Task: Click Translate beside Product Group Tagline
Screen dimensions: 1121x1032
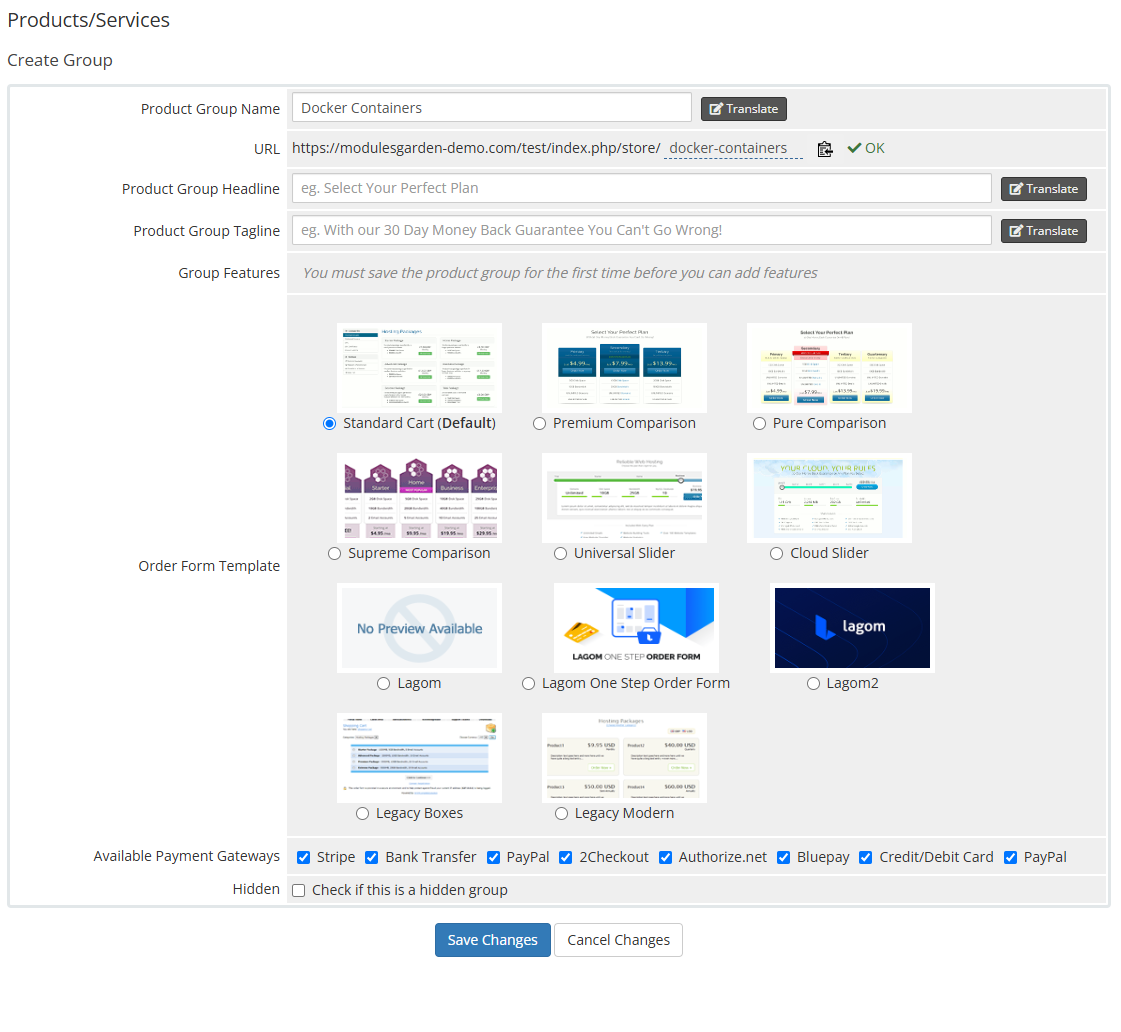Action: click(x=1044, y=231)
